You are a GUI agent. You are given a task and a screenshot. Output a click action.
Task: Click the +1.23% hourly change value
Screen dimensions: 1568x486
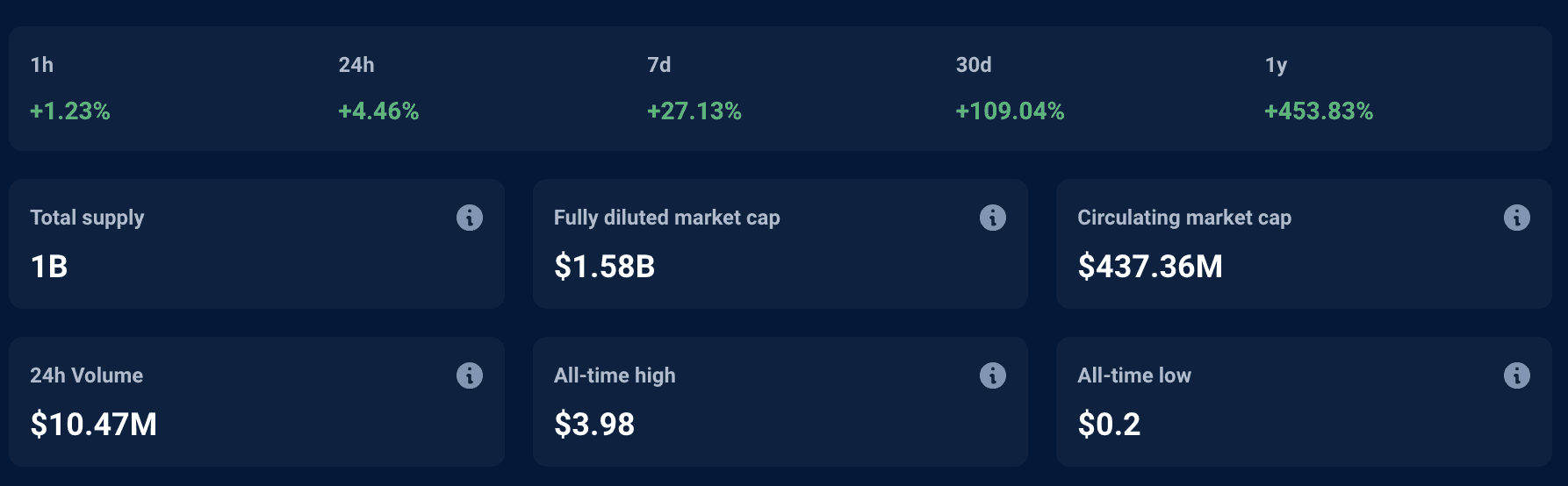70,111
